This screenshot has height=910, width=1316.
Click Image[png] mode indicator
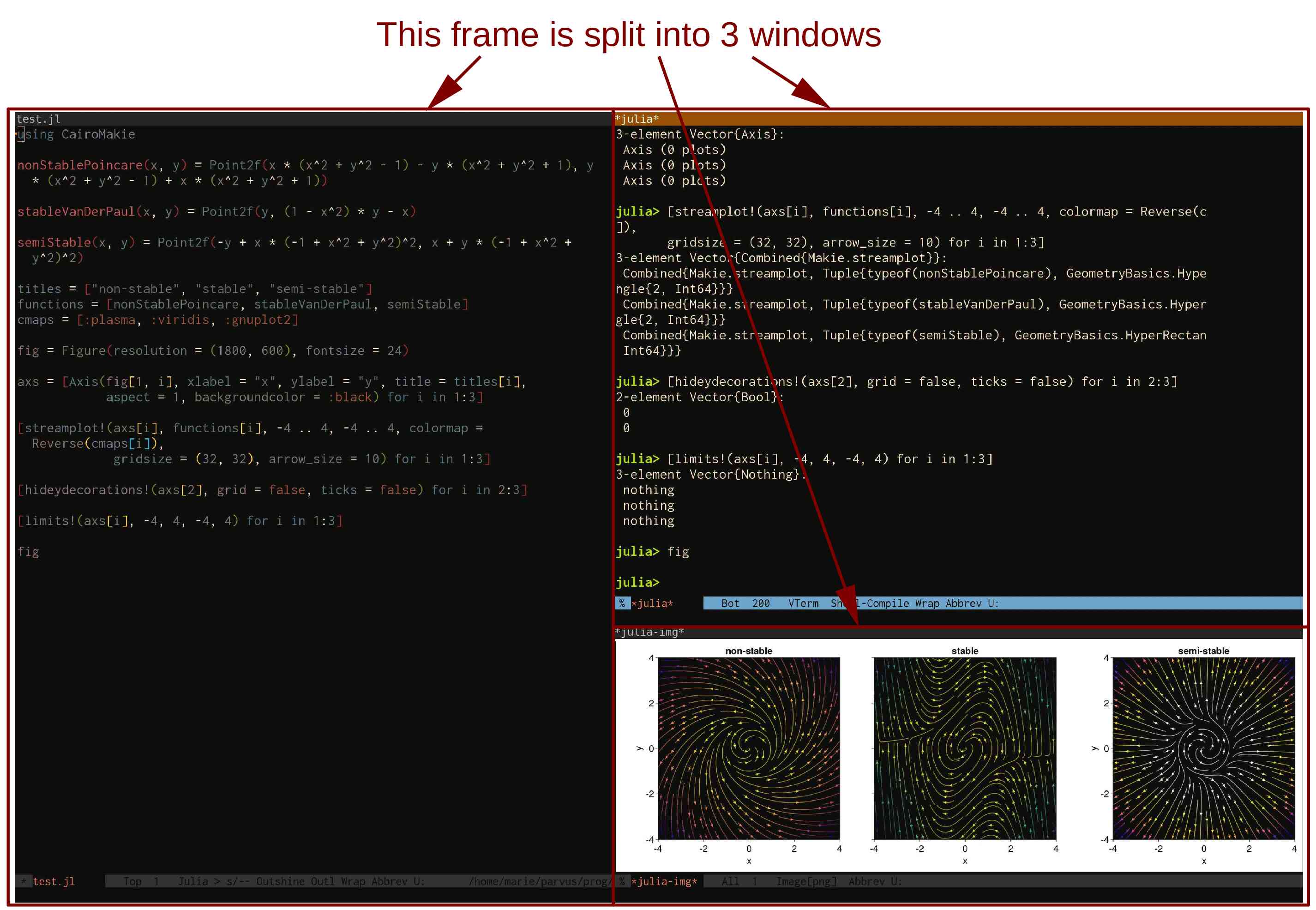click(x=806, y=881)
